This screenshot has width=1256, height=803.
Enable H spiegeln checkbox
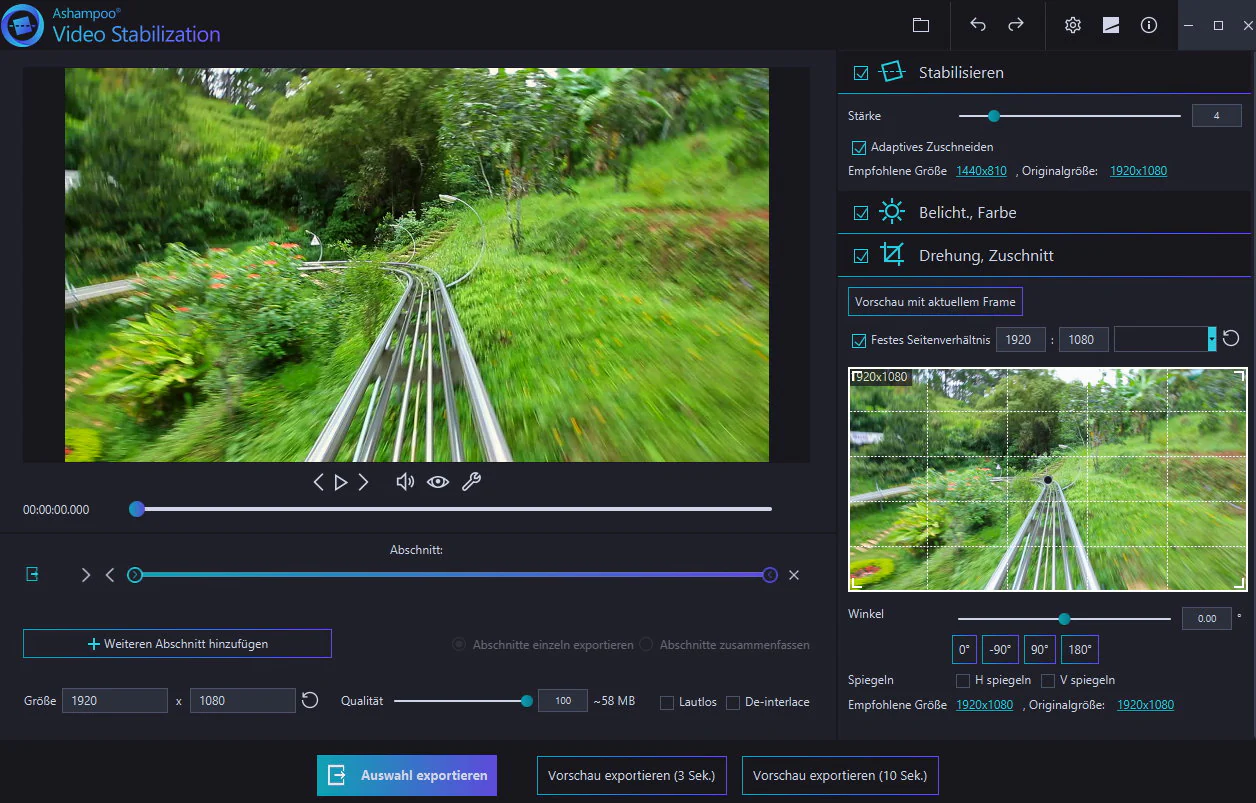[x=963, y=681]
